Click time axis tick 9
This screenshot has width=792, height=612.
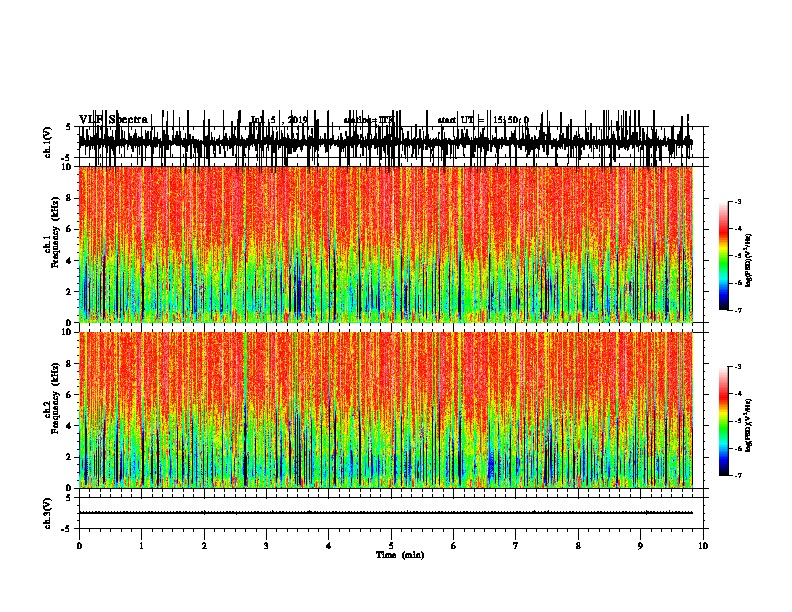coord(640,546)
